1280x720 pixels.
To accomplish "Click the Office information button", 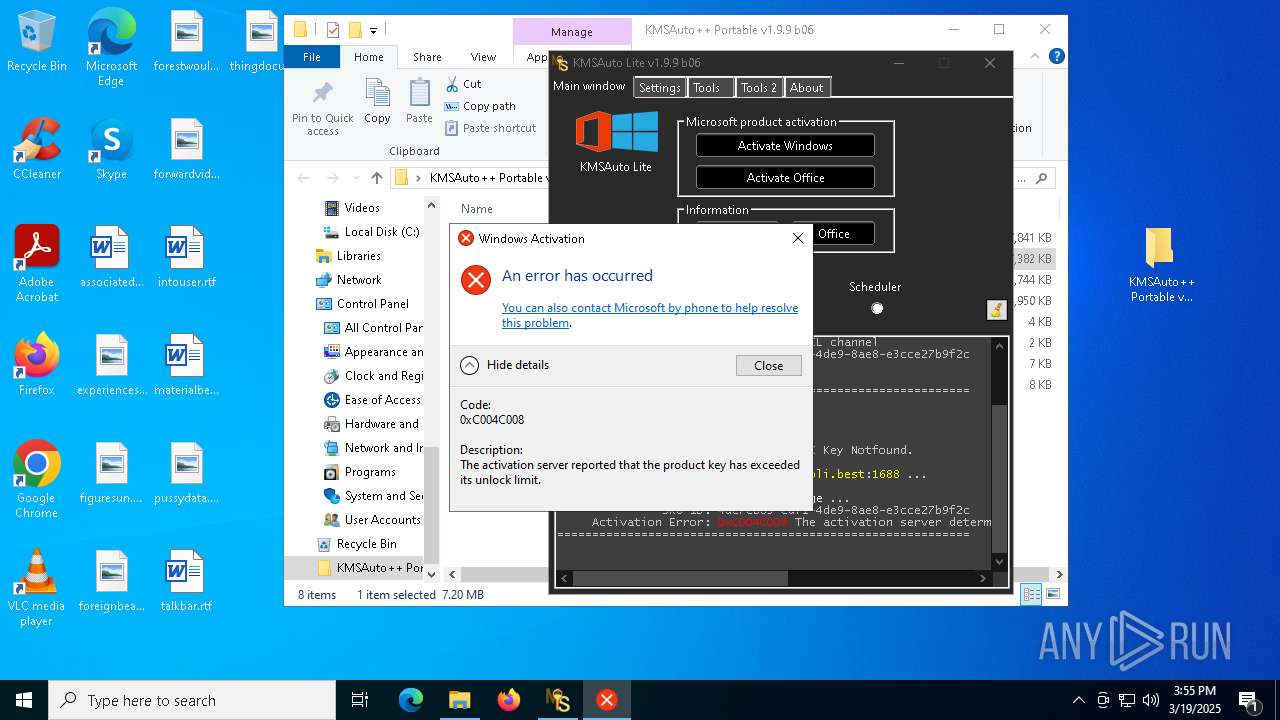I will 843,234.
